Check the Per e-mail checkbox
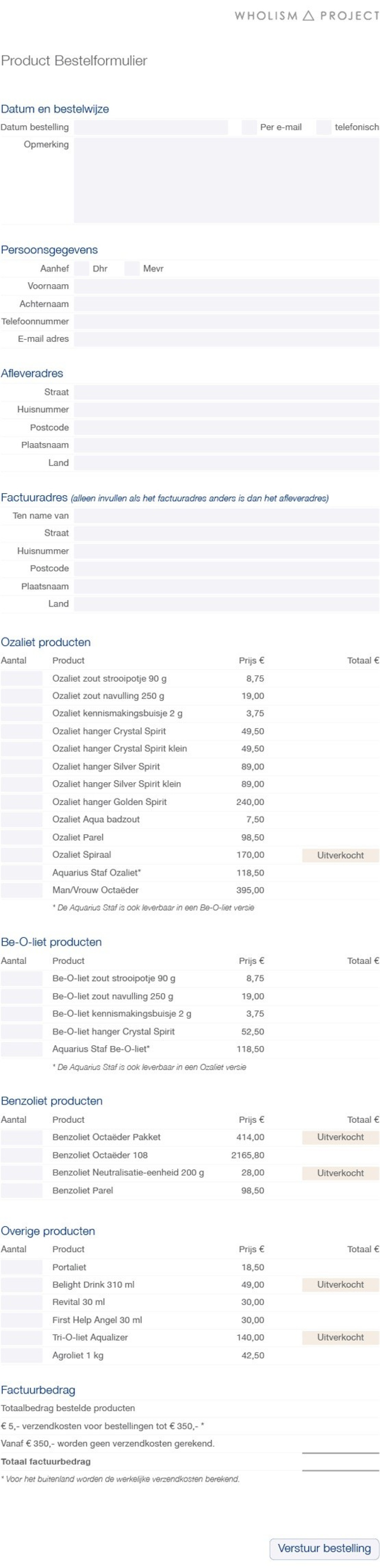The image size is (380, 1568). pyautogui.click(x=249, y=127)
